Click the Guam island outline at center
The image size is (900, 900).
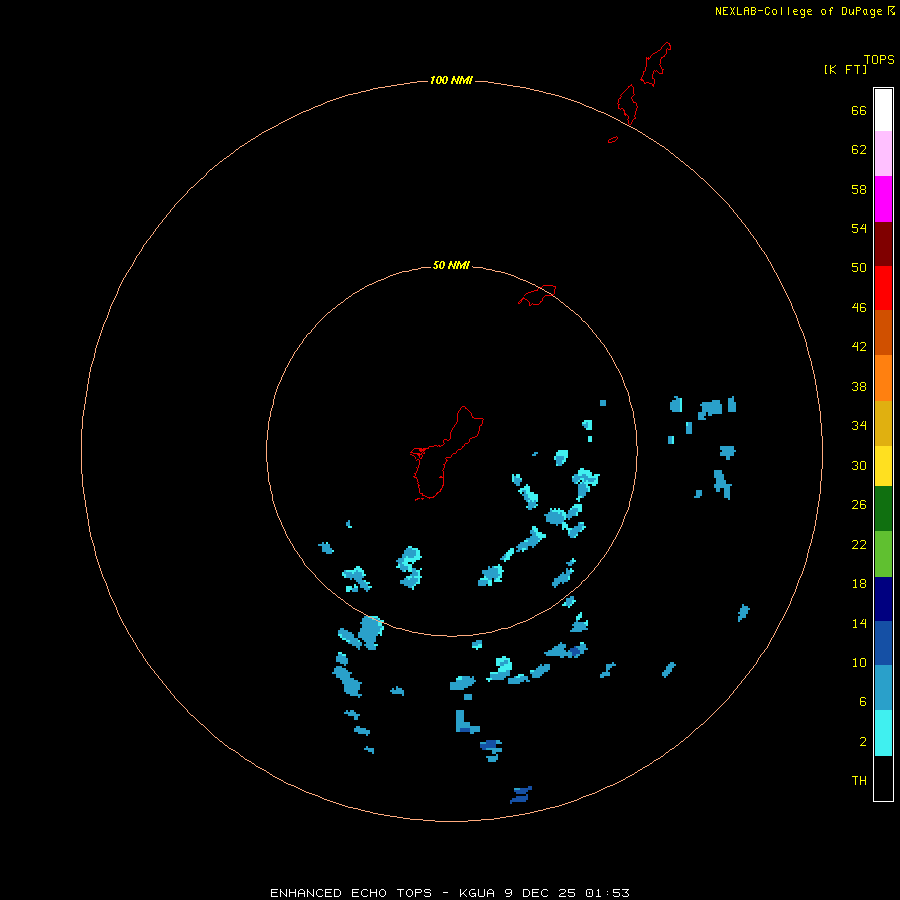pos(447,453)
